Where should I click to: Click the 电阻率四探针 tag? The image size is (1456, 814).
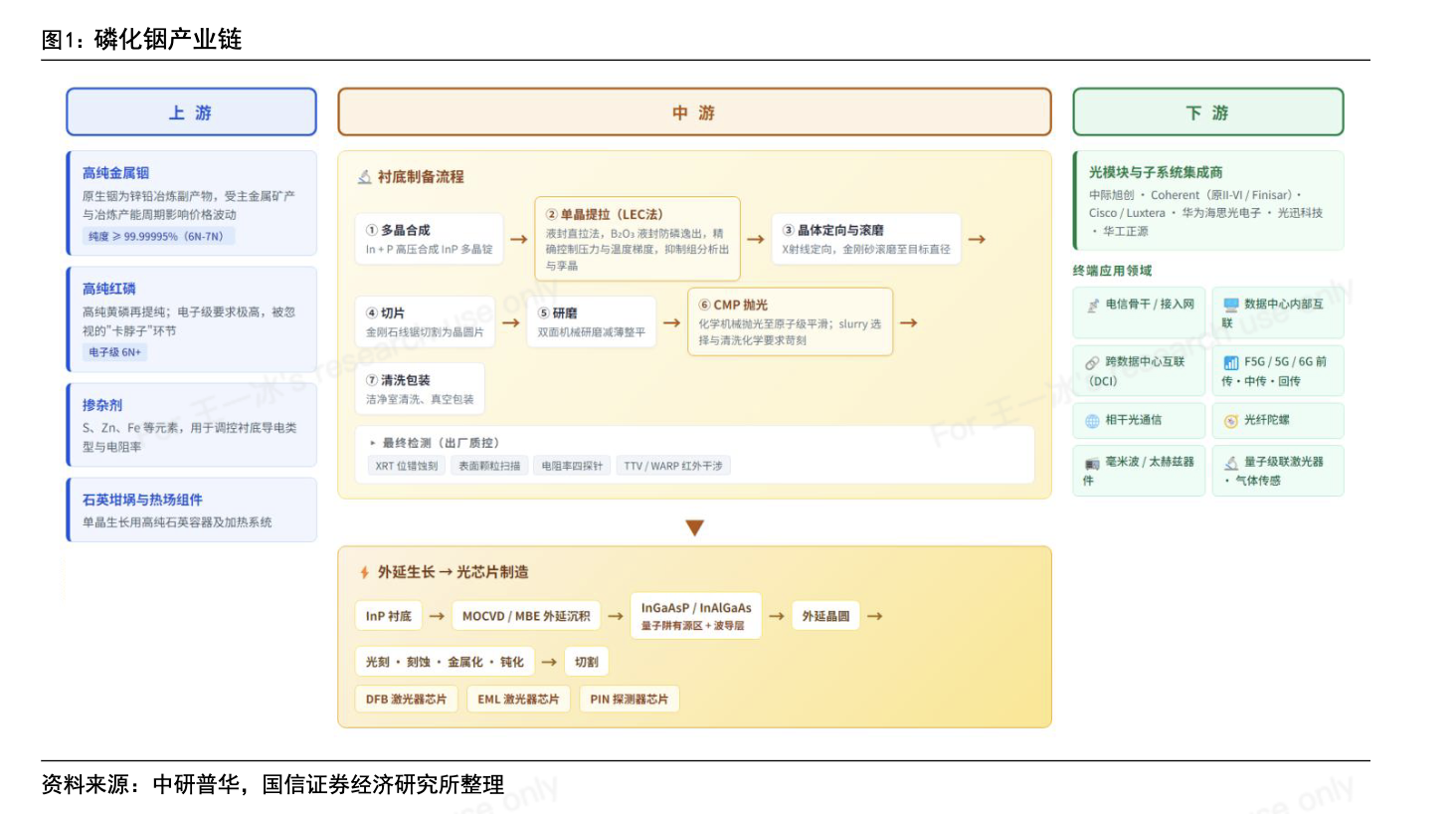point(572,466)
